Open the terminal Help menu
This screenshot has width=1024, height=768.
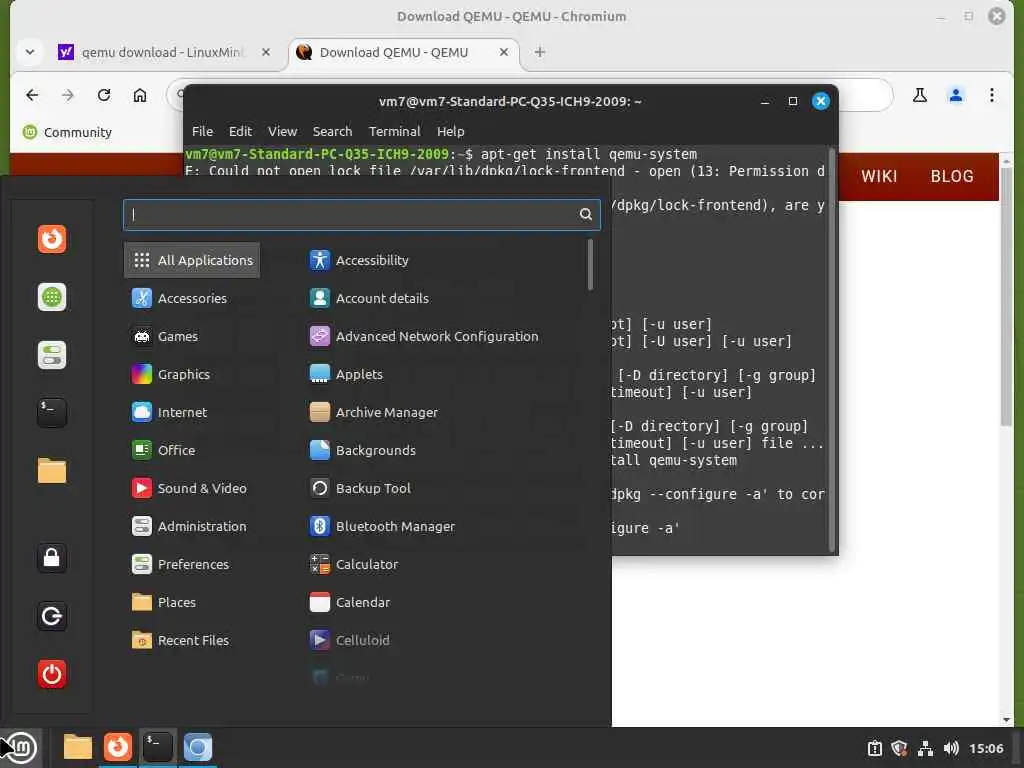pos(451,131)
